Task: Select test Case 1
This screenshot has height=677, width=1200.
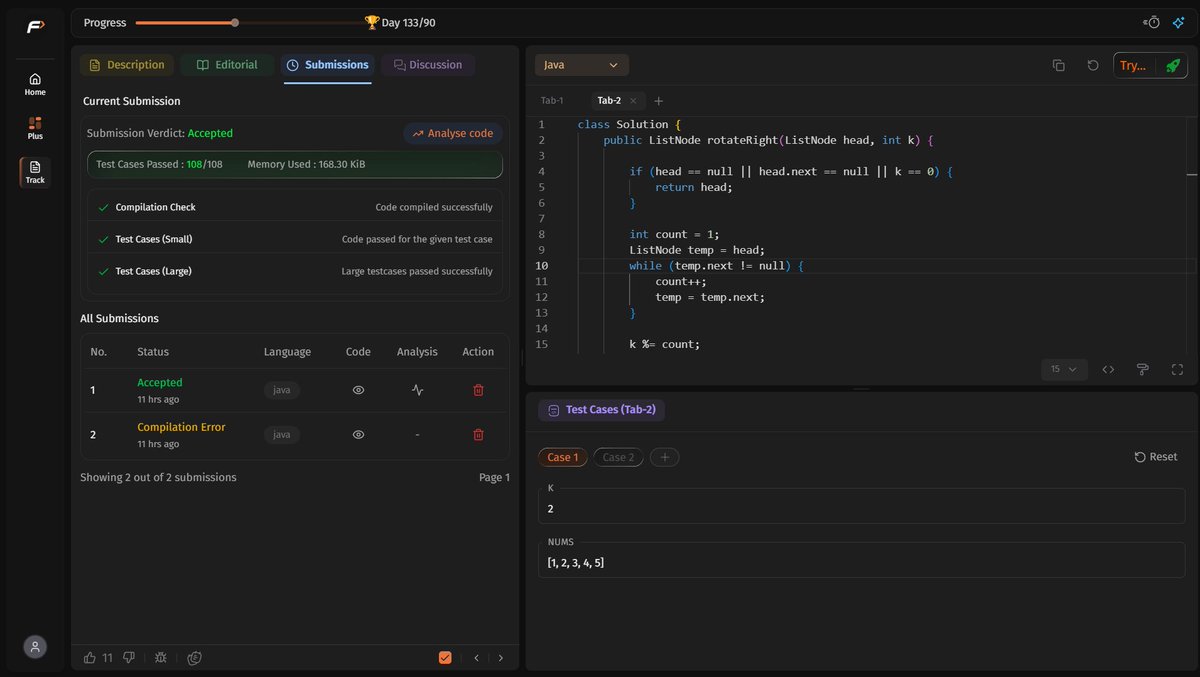Action: tap(563, 457)
